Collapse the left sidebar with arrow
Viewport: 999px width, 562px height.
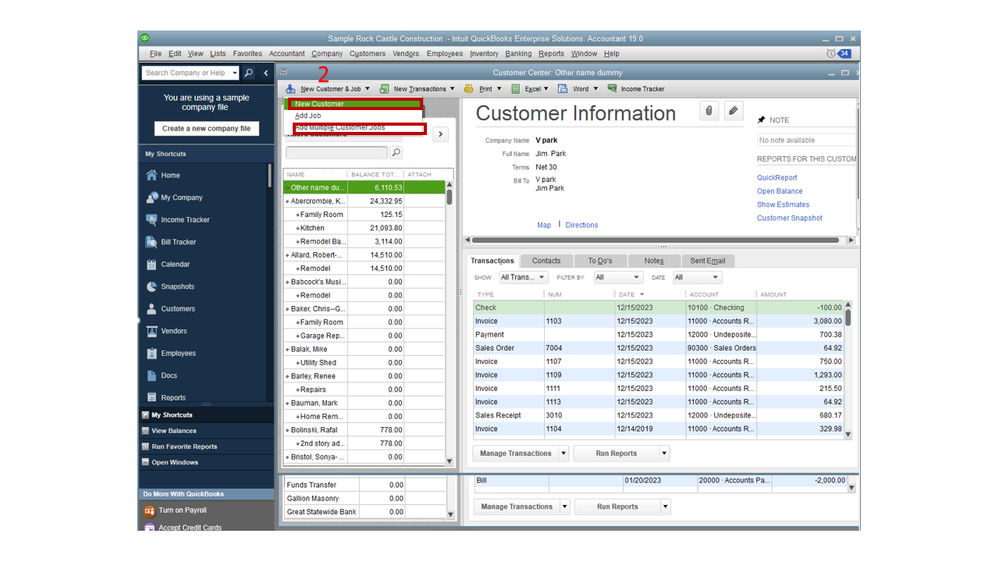[266, 73]
